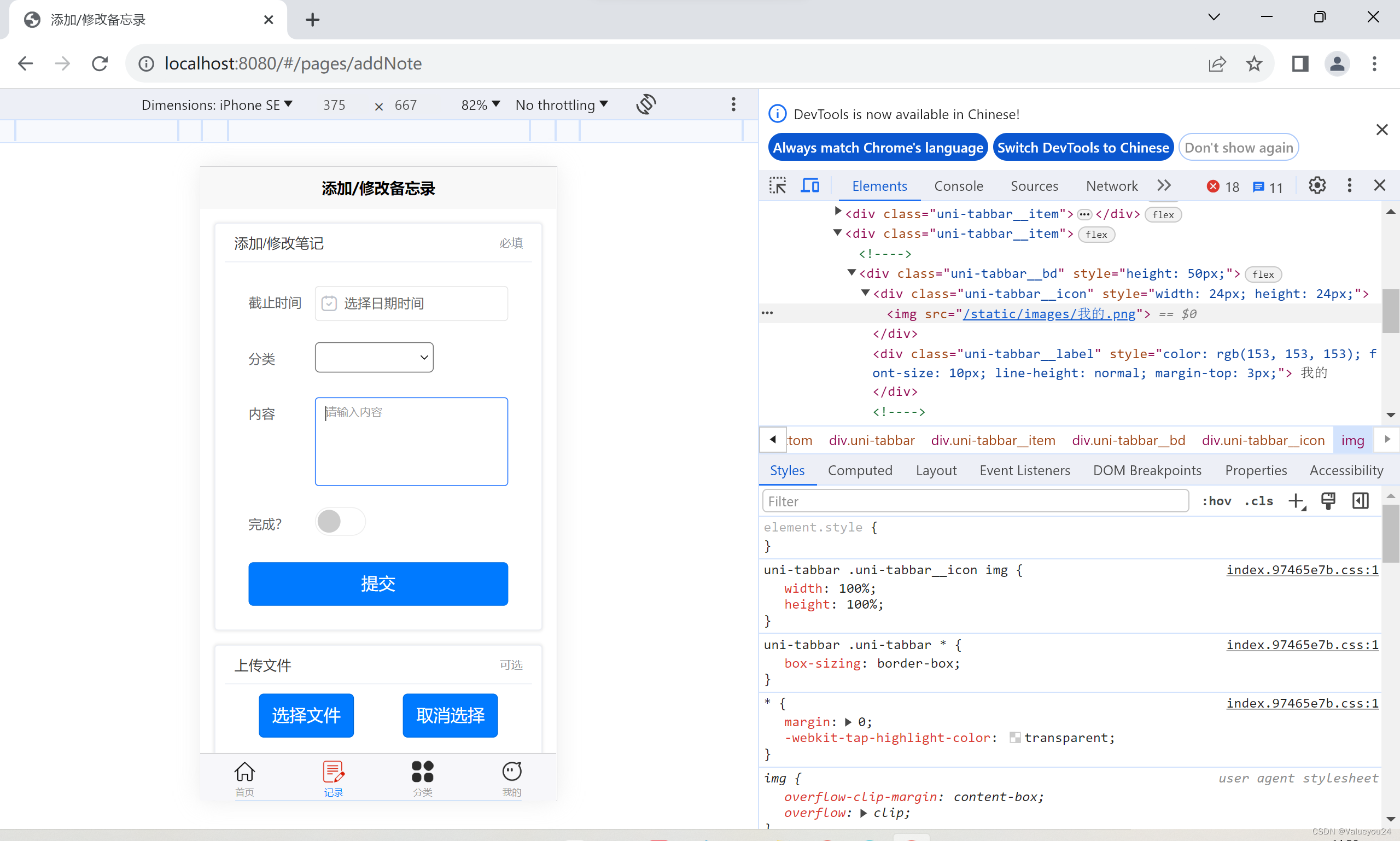Enable the DevTools Chinese language switch
The height and width of the screenshot is (841, 1400).
click(x=1083, y=148)
